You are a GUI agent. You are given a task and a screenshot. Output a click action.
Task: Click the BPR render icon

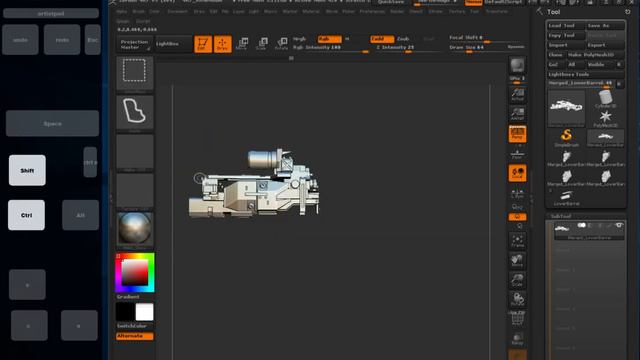(517, 65)
